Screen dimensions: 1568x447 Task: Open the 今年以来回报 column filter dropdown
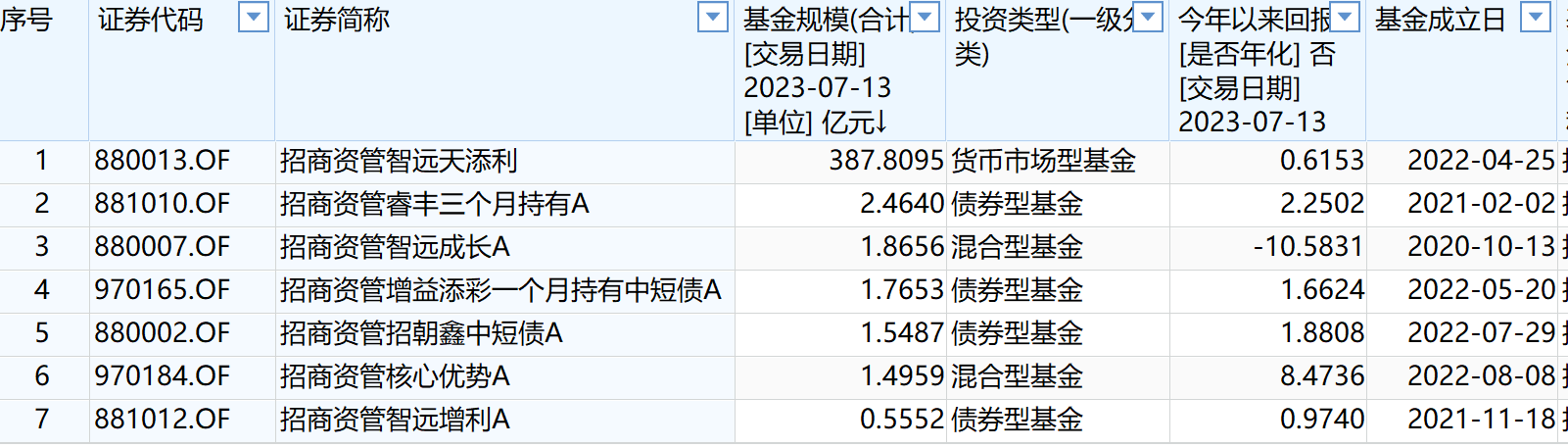click(x=1346, y=18)
